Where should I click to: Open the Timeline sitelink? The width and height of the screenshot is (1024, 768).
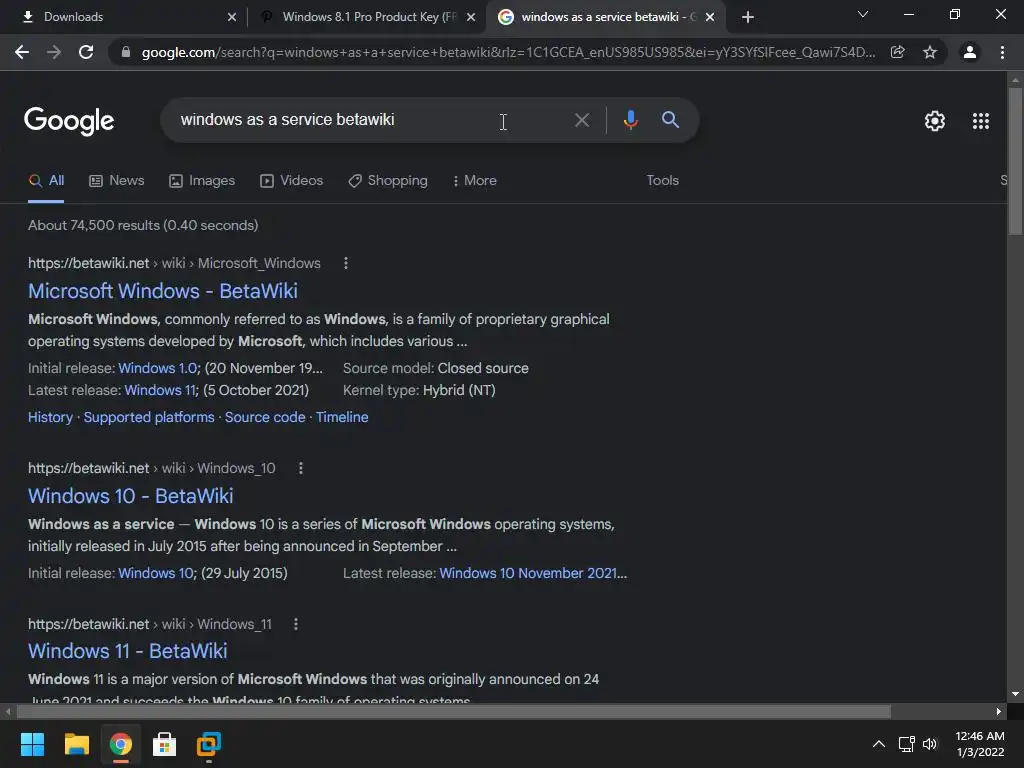[342, 417]
